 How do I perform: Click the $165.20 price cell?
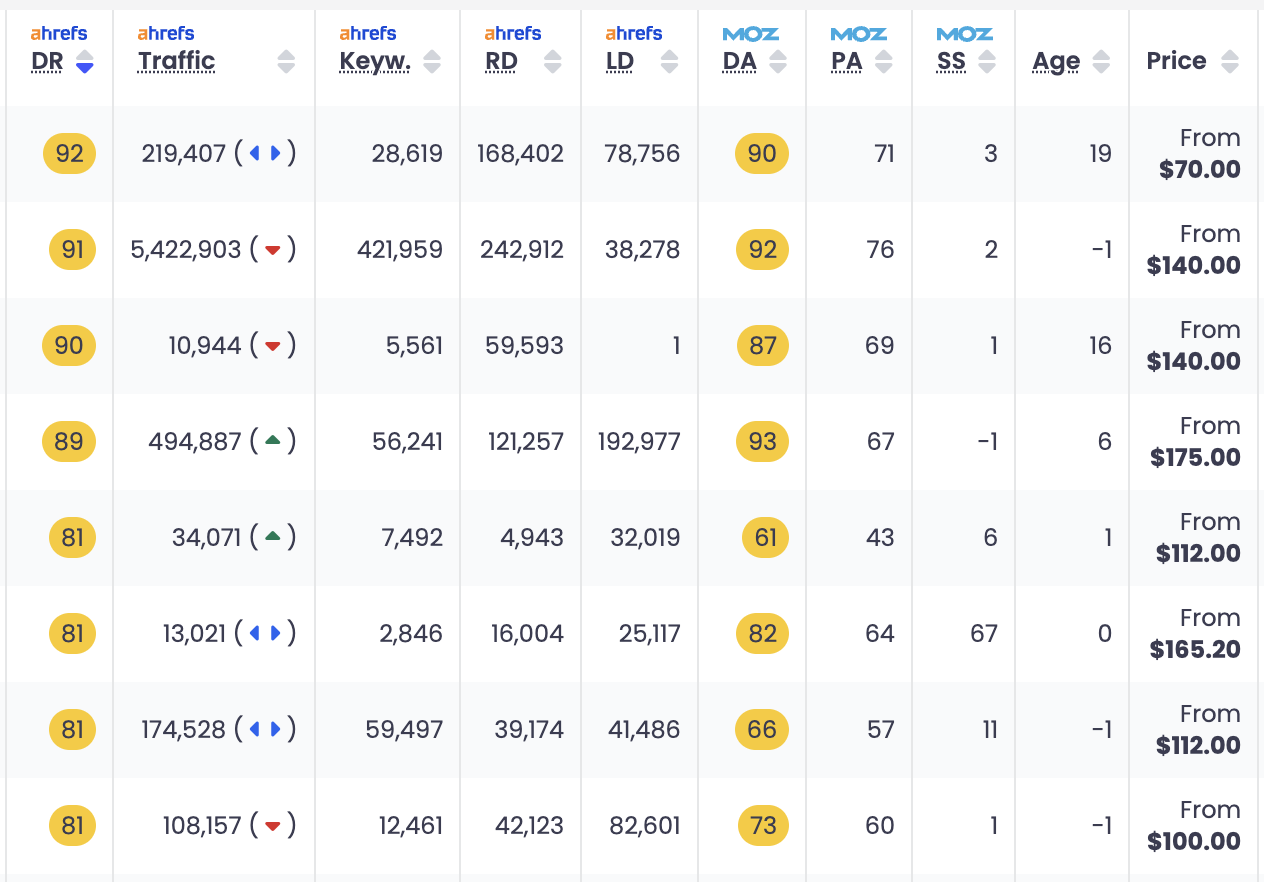coord(1195,650)
